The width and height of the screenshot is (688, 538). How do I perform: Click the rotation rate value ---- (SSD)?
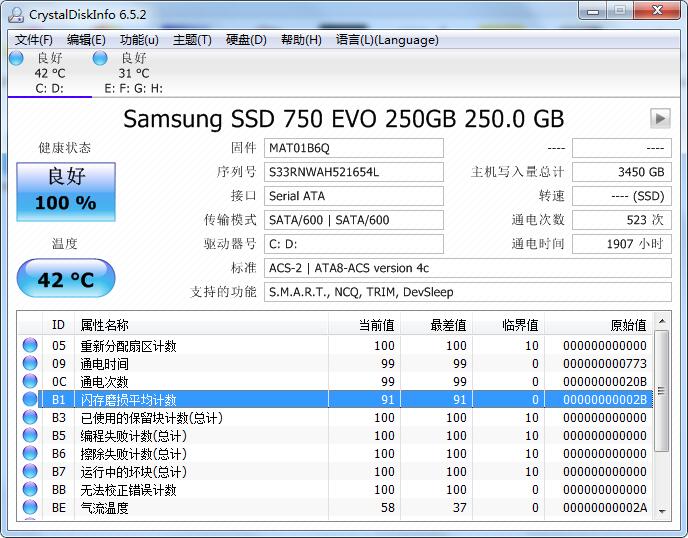coord(622,196)
